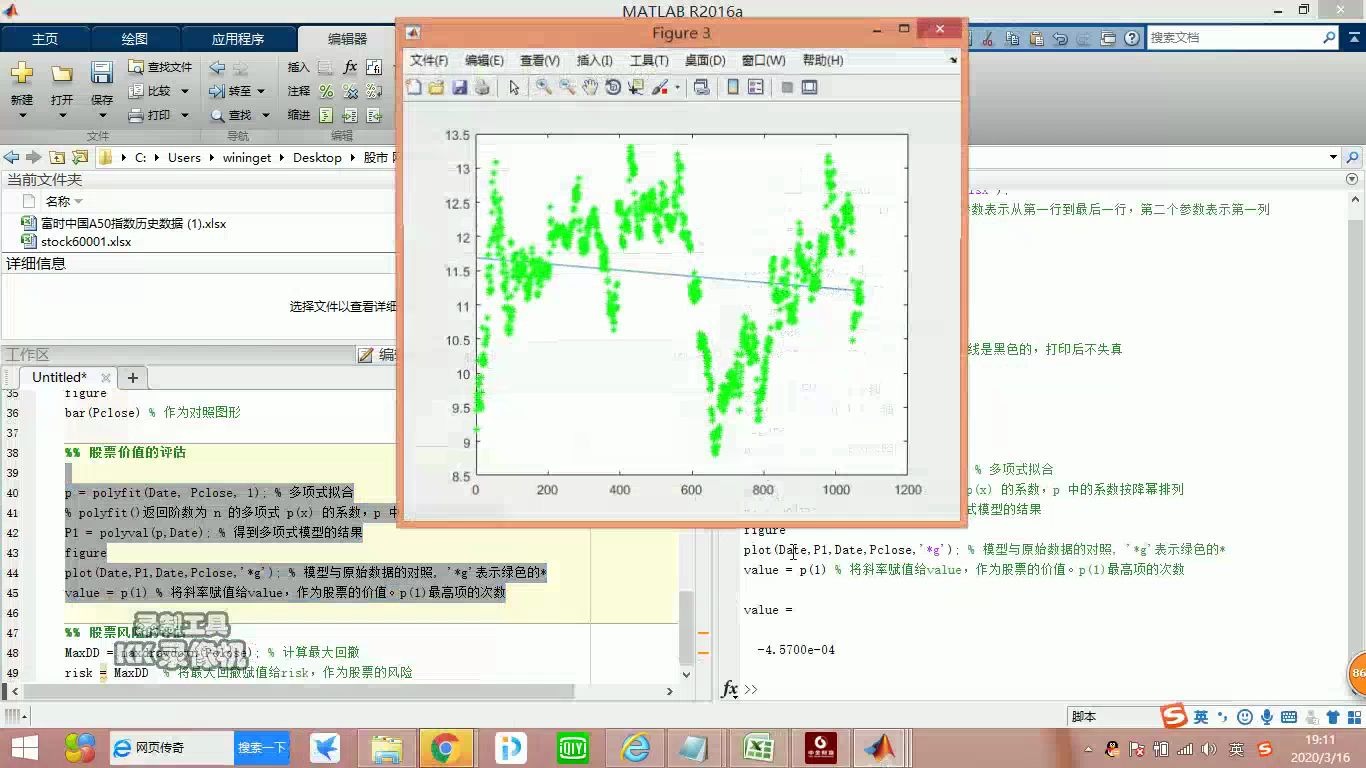This screenshot has height=768, width=1366.
Task: Click the Link Plot icon
Action: [702, 87]
